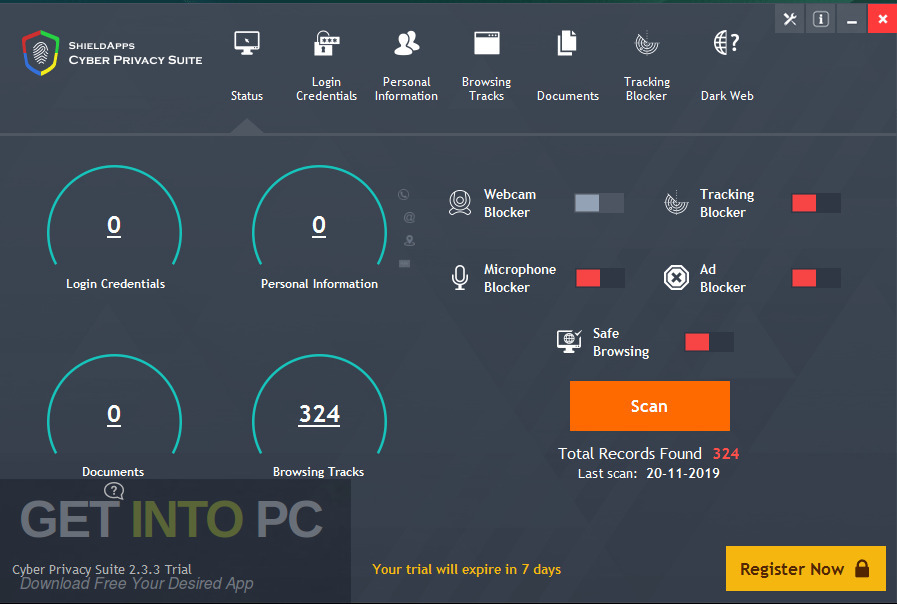897x604 pixels.
Task: Click the 'Microphone Blocker' label text
Action: pyautogui.click(x=519, y=278)
